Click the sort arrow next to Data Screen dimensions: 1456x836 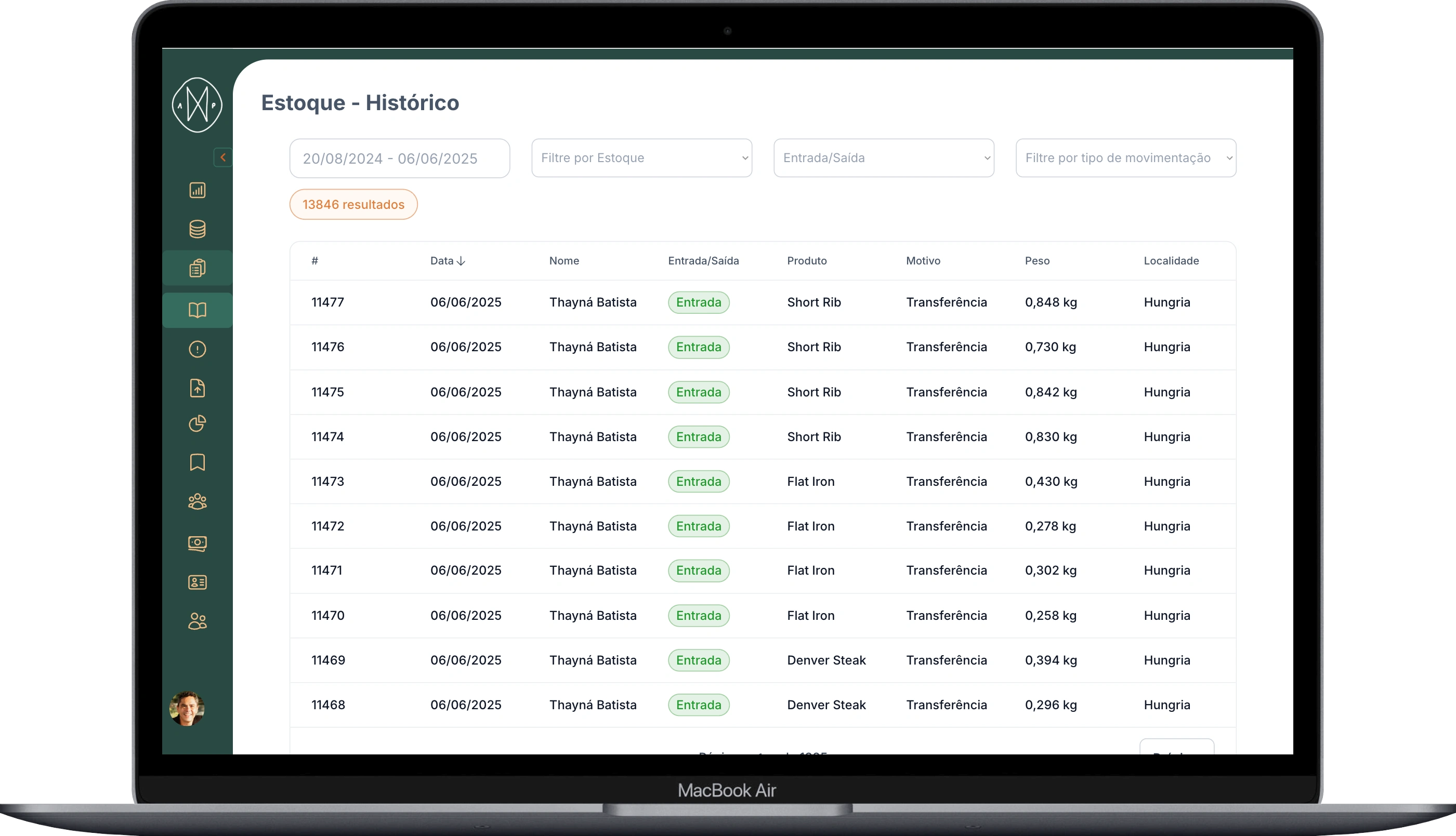pyautogui.click(x=461, y=261)
